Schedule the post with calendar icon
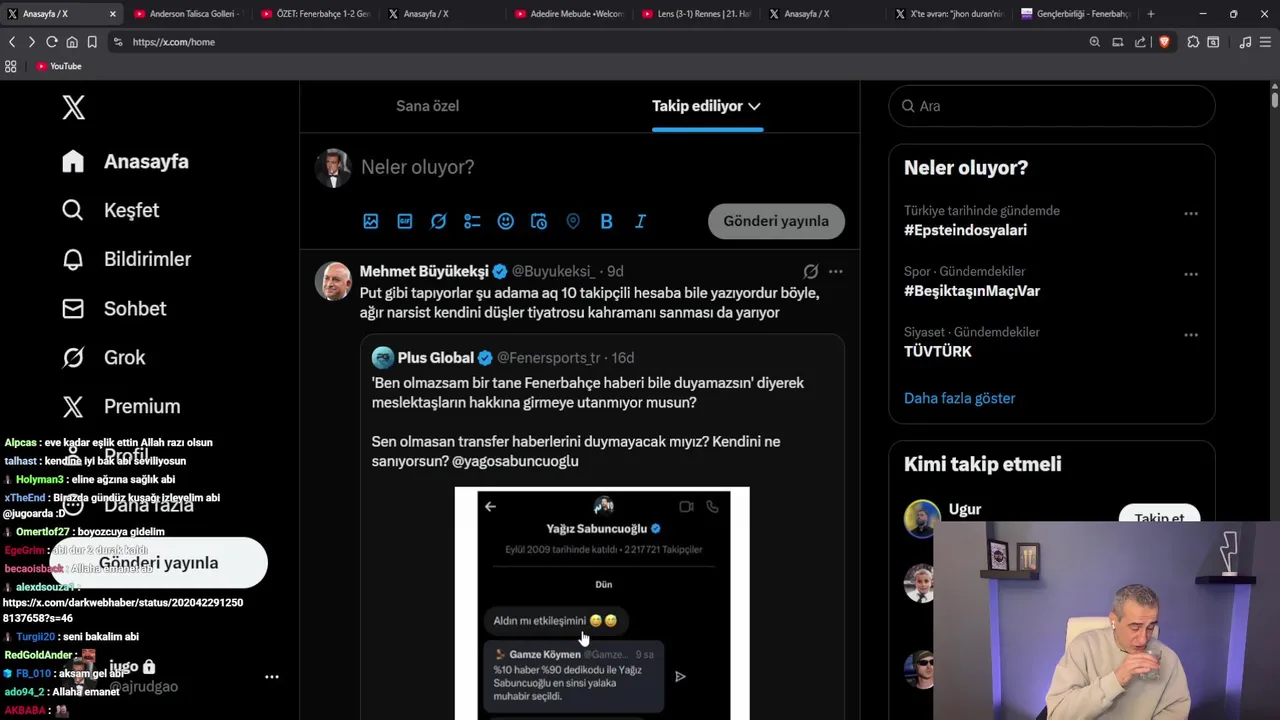Image resolution: width=1280 pixels, height=720 pixels. tap(539, 221)
